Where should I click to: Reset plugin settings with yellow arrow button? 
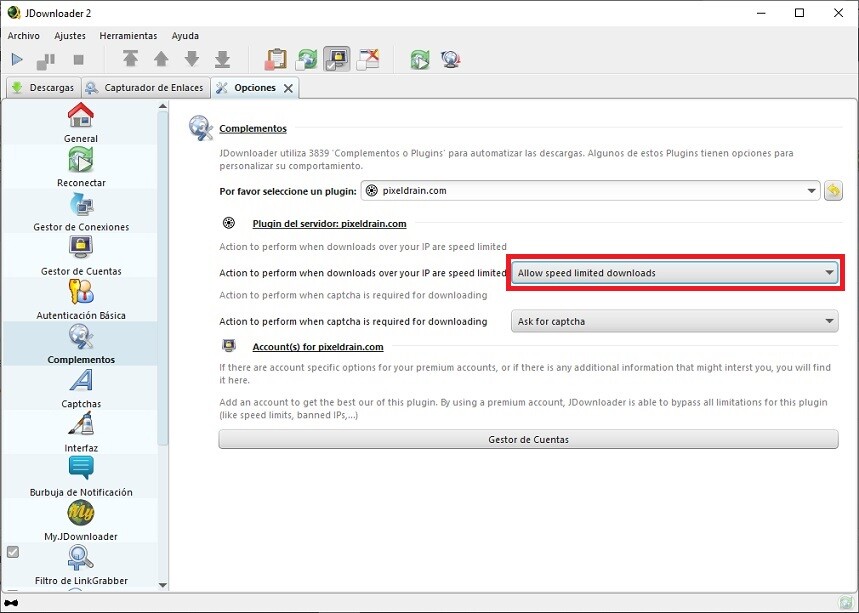coord(833,191)
